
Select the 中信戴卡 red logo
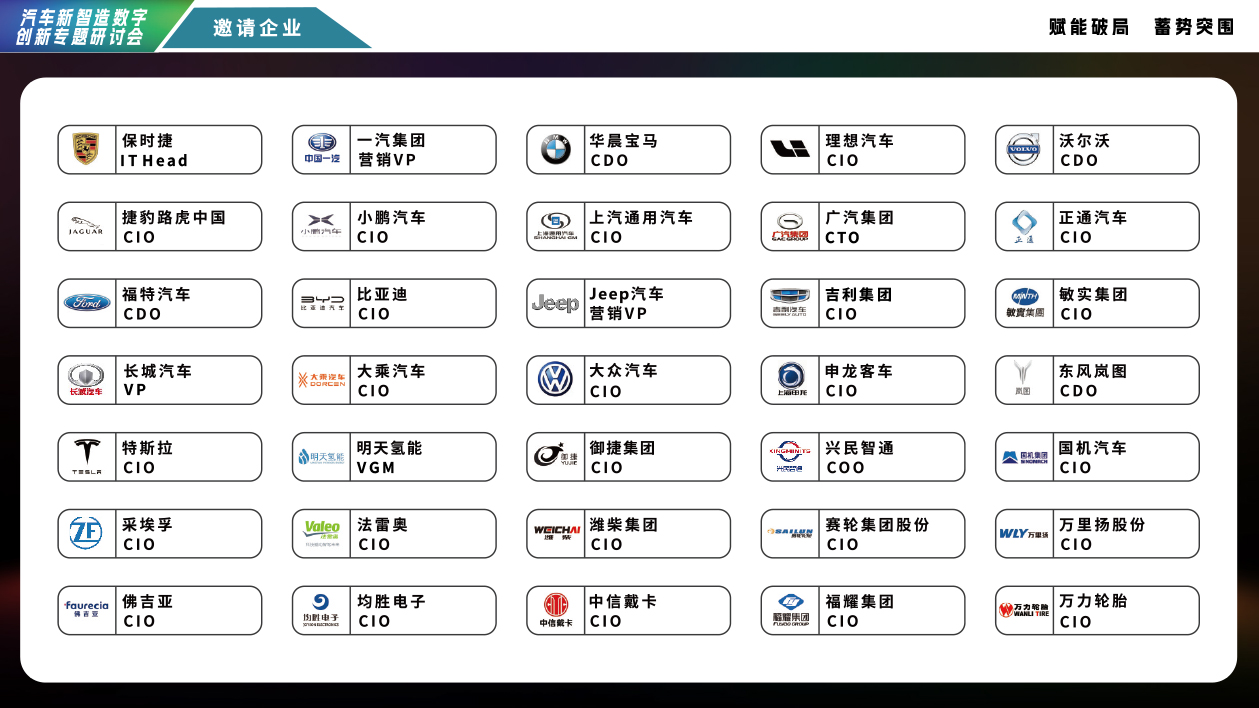[556, 610]
